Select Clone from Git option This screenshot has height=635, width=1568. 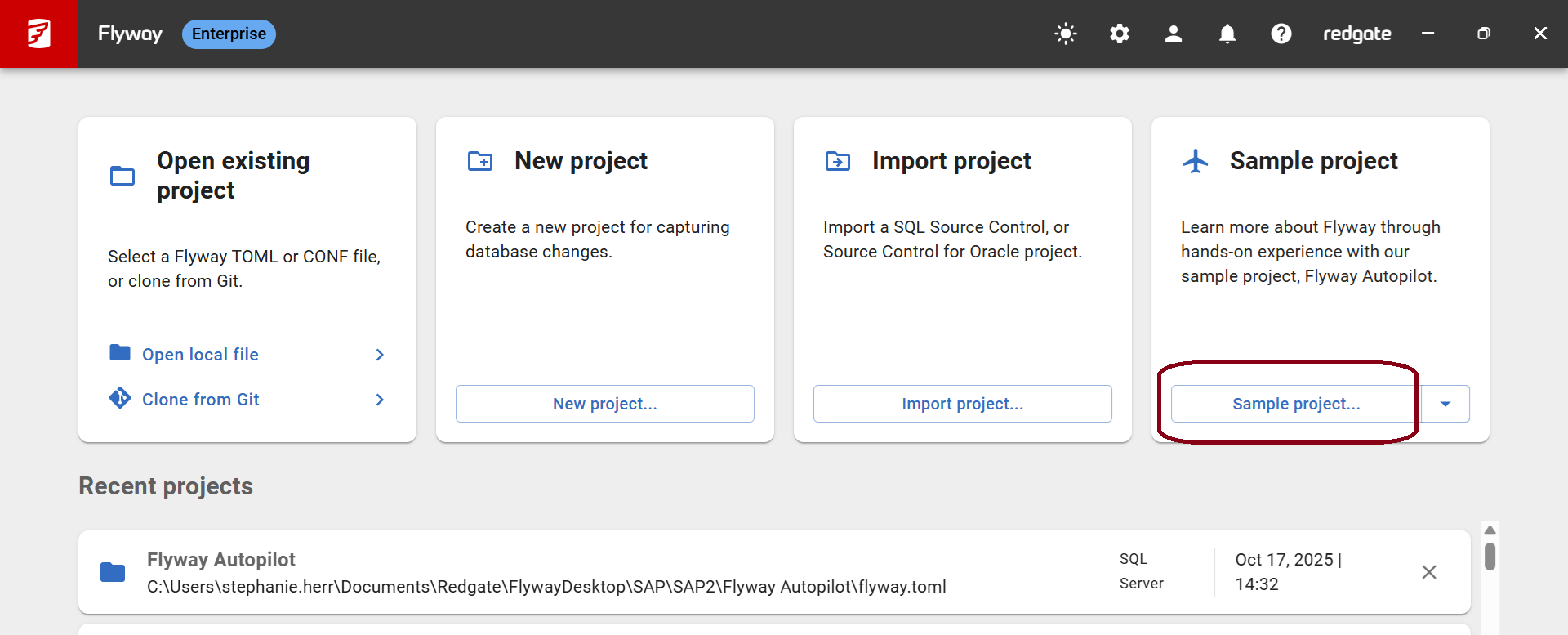[200, 400]
